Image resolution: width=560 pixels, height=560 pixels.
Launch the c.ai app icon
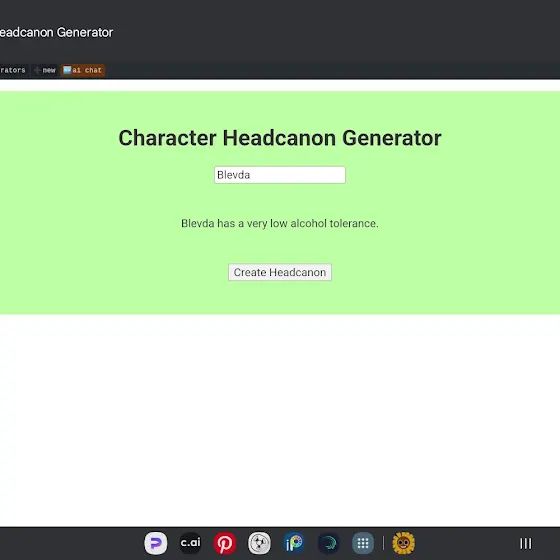pos(190,543)
